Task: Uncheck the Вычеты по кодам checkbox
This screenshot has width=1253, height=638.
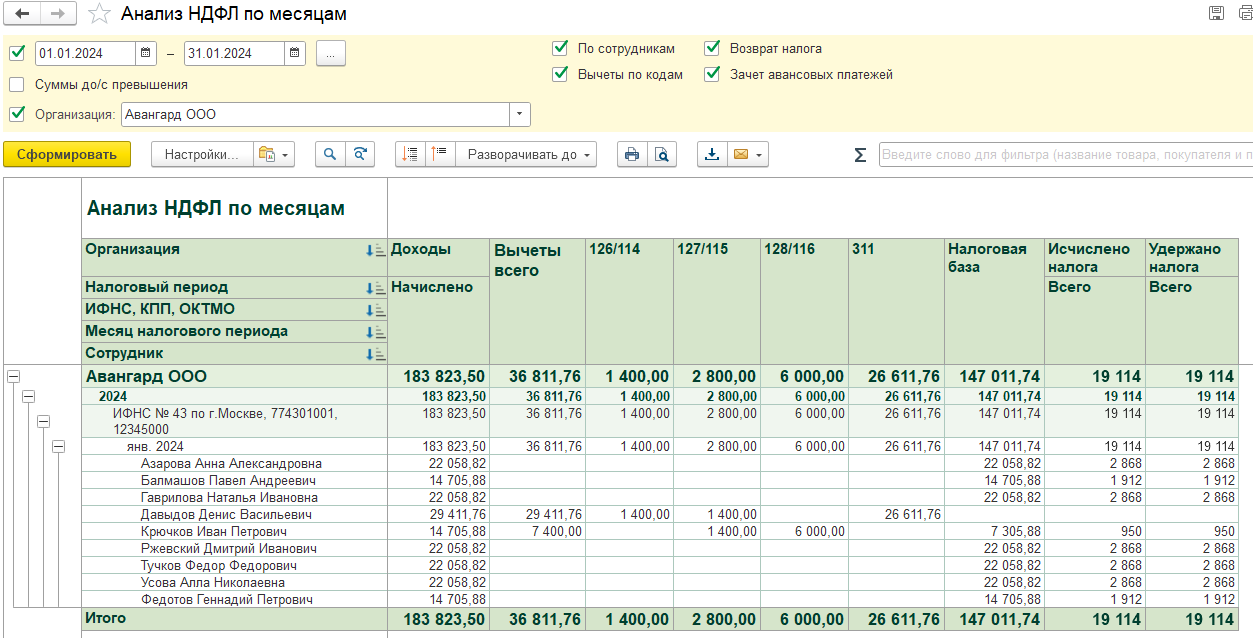Action: coord(560,74)
